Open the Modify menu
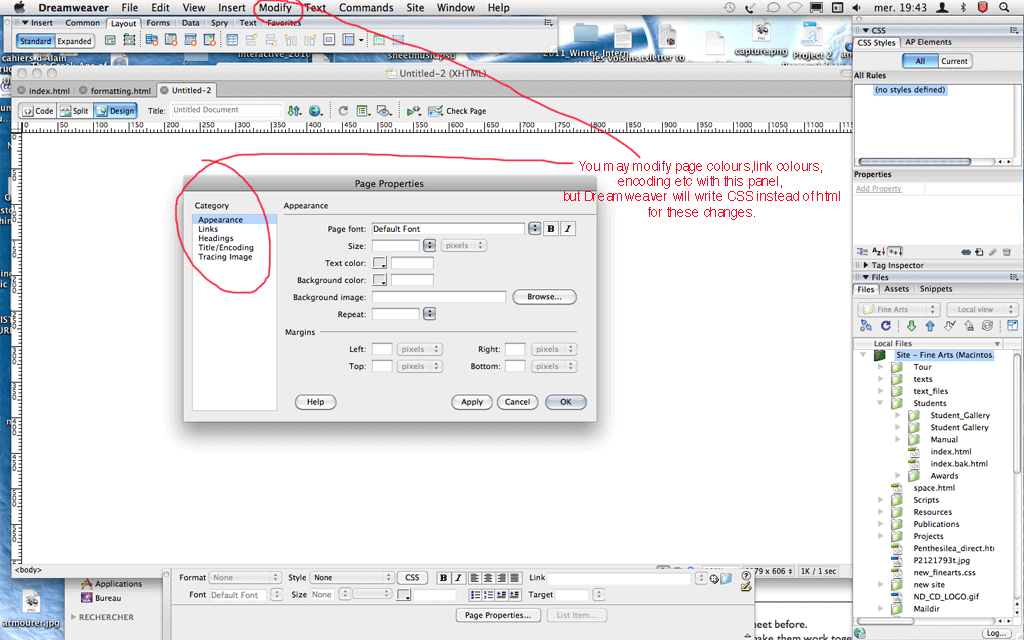 pos(275,8)
